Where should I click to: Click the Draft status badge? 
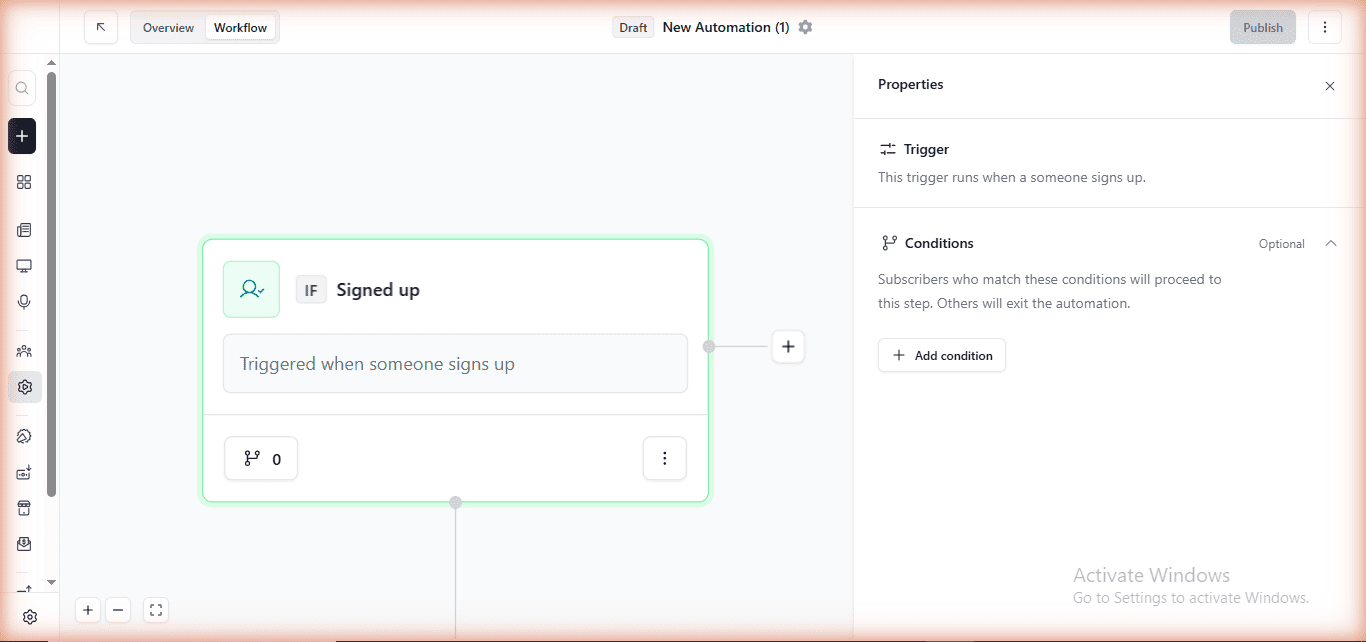tap(633, 27)
